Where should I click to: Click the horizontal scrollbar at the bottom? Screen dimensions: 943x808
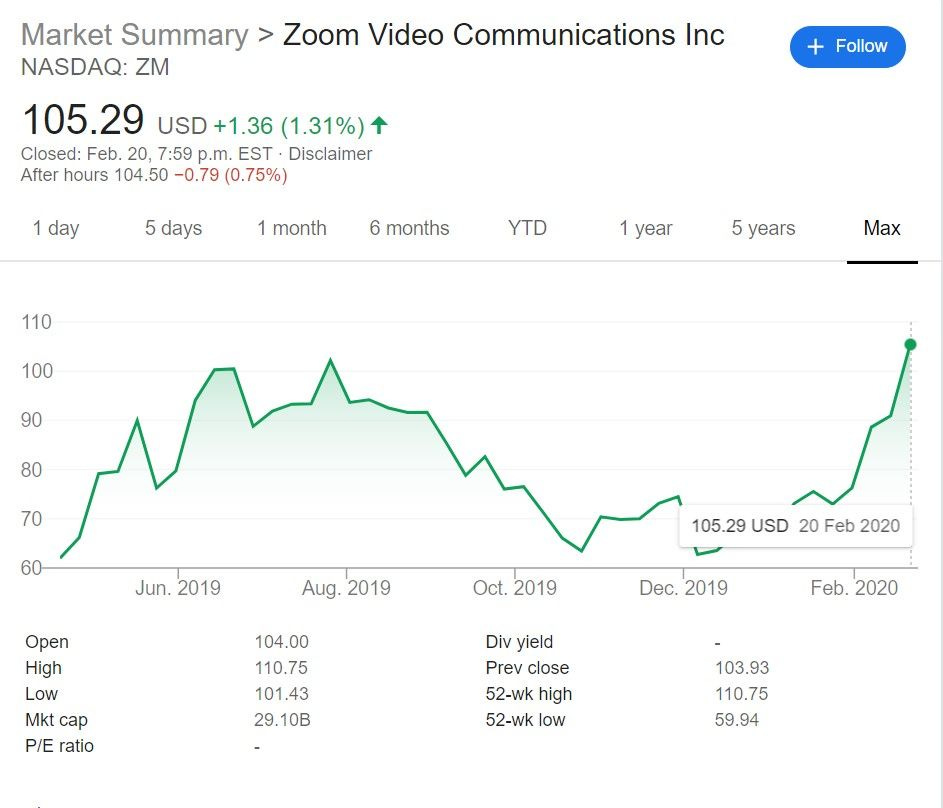[400, 803]
